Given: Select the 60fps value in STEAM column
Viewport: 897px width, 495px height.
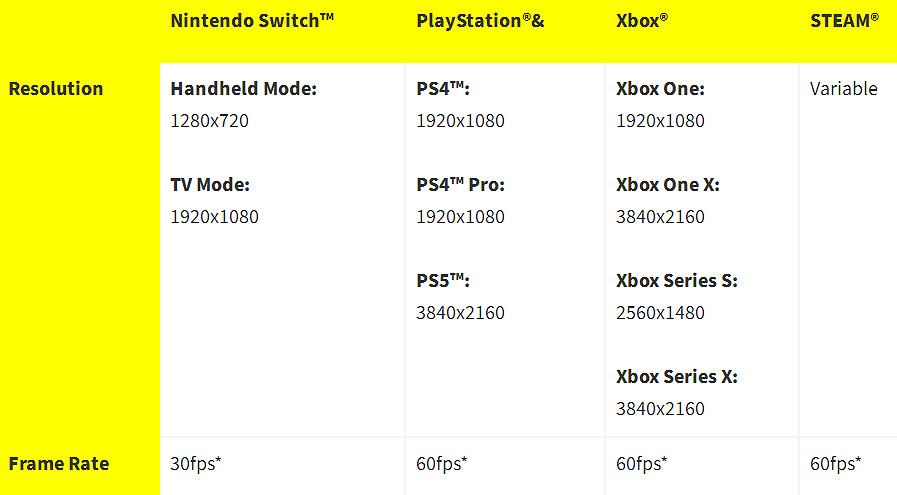Looking at the screenshot, I should [836, 464].
